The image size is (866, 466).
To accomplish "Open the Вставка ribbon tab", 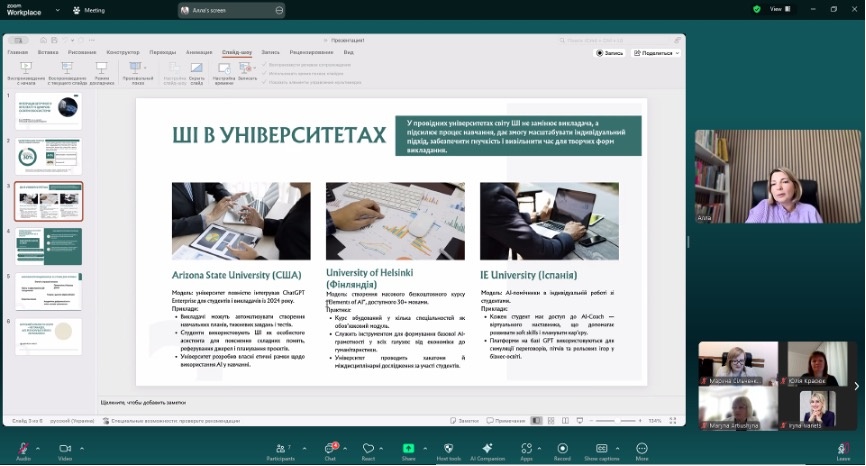I will [x=48, y=52].
